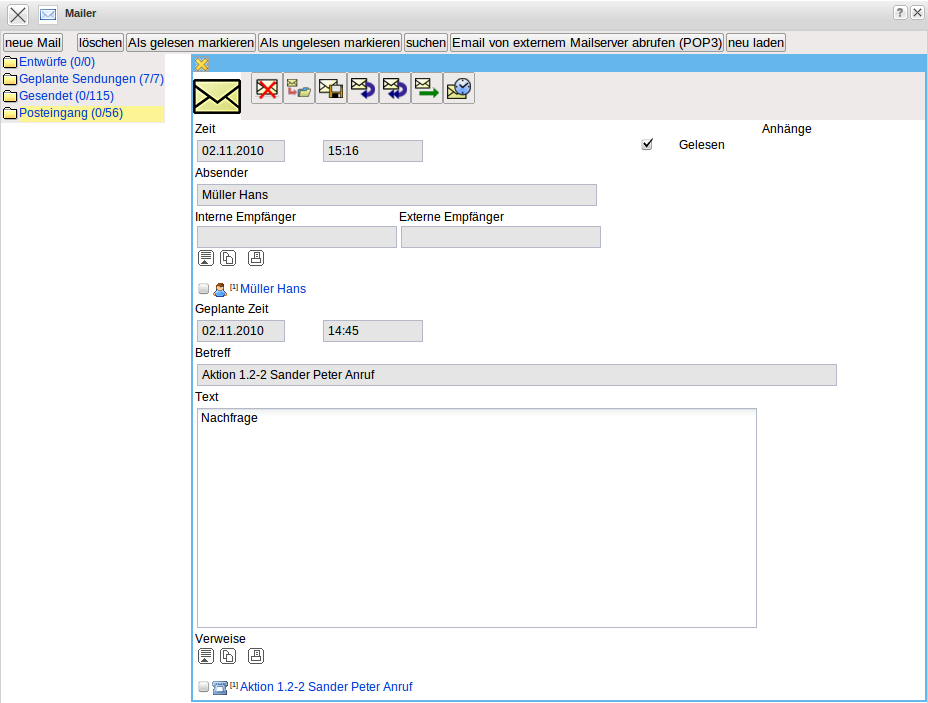
Task: Close the mail detail with yellow X
Action: (201, 64)
